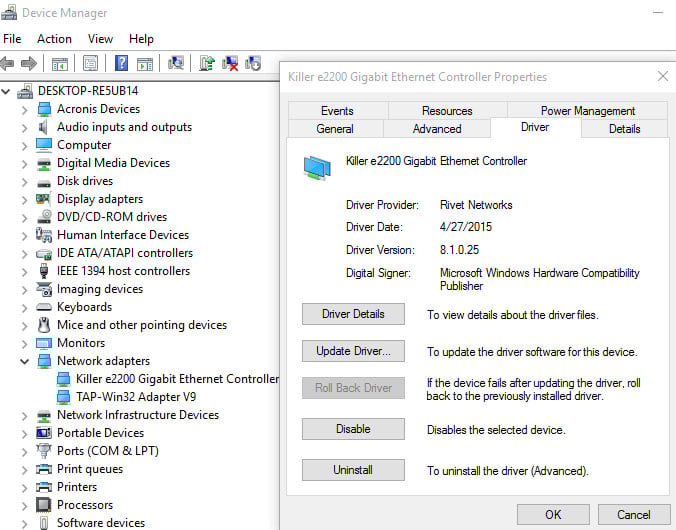Viewport: 676px width, 530px height.
Task: Collapse the Network adapters category
Action: point(25,361)
